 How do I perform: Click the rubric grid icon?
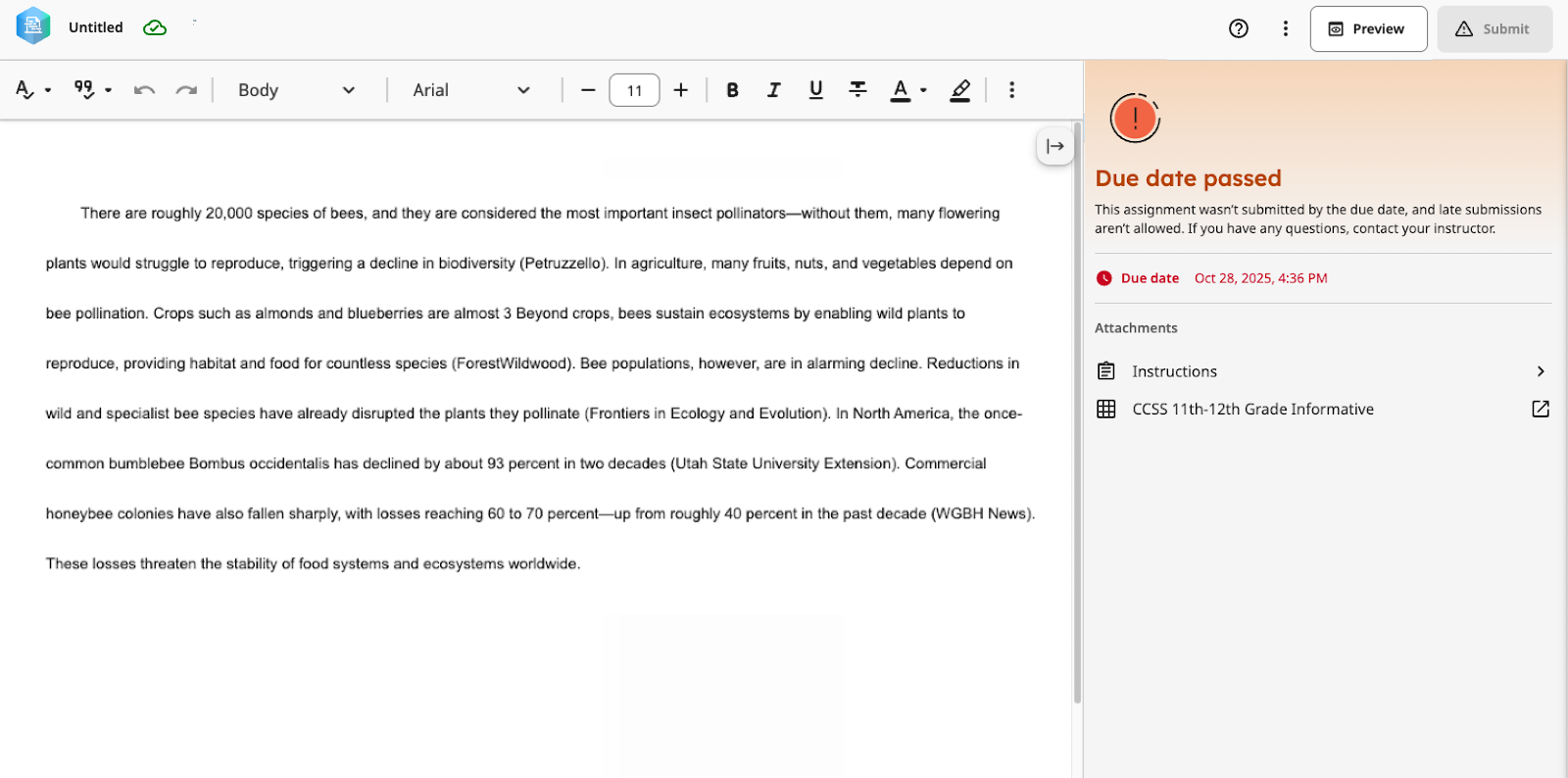point(1106,410)
